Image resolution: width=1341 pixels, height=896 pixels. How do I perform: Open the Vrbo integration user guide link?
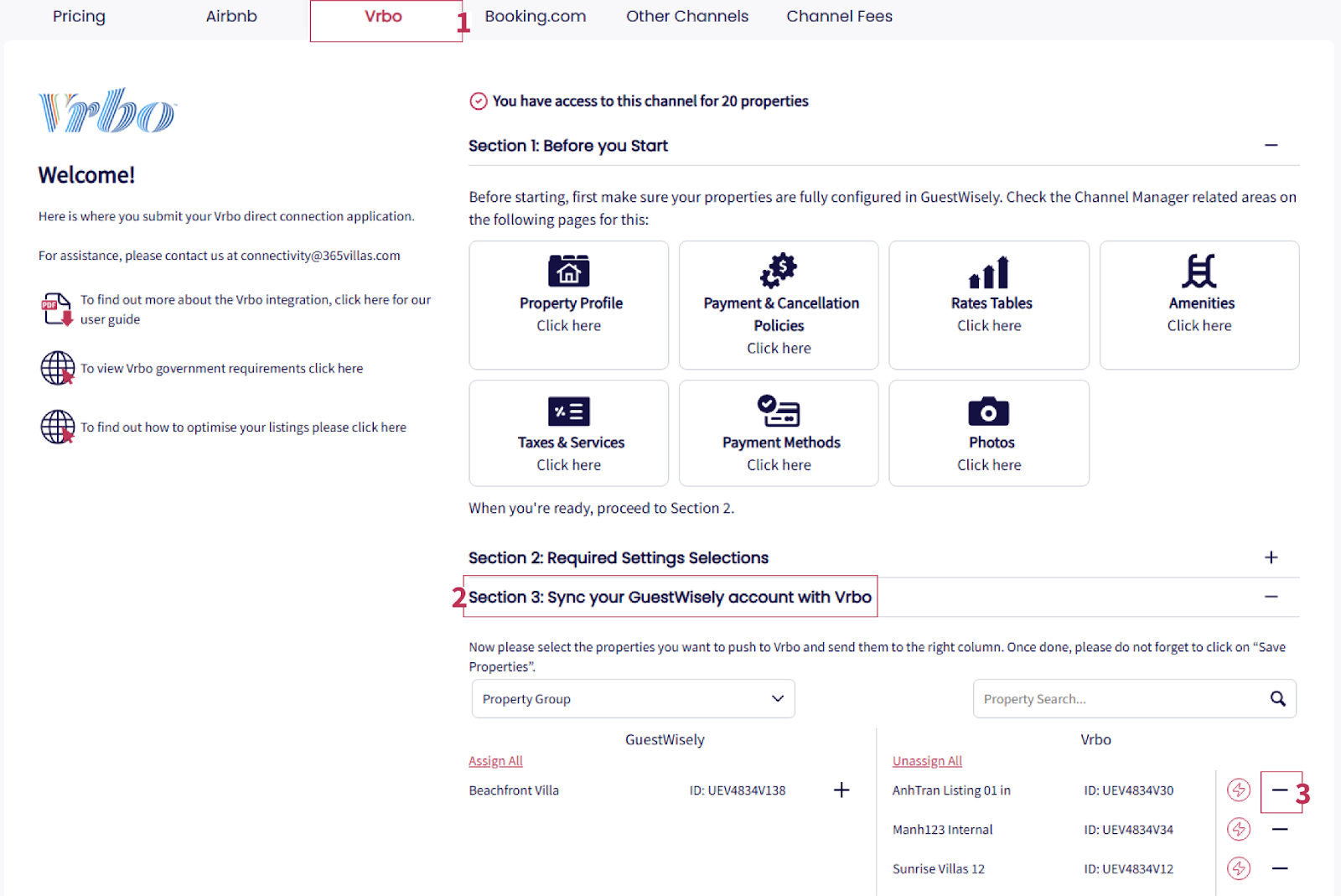[x=256, y=309]
